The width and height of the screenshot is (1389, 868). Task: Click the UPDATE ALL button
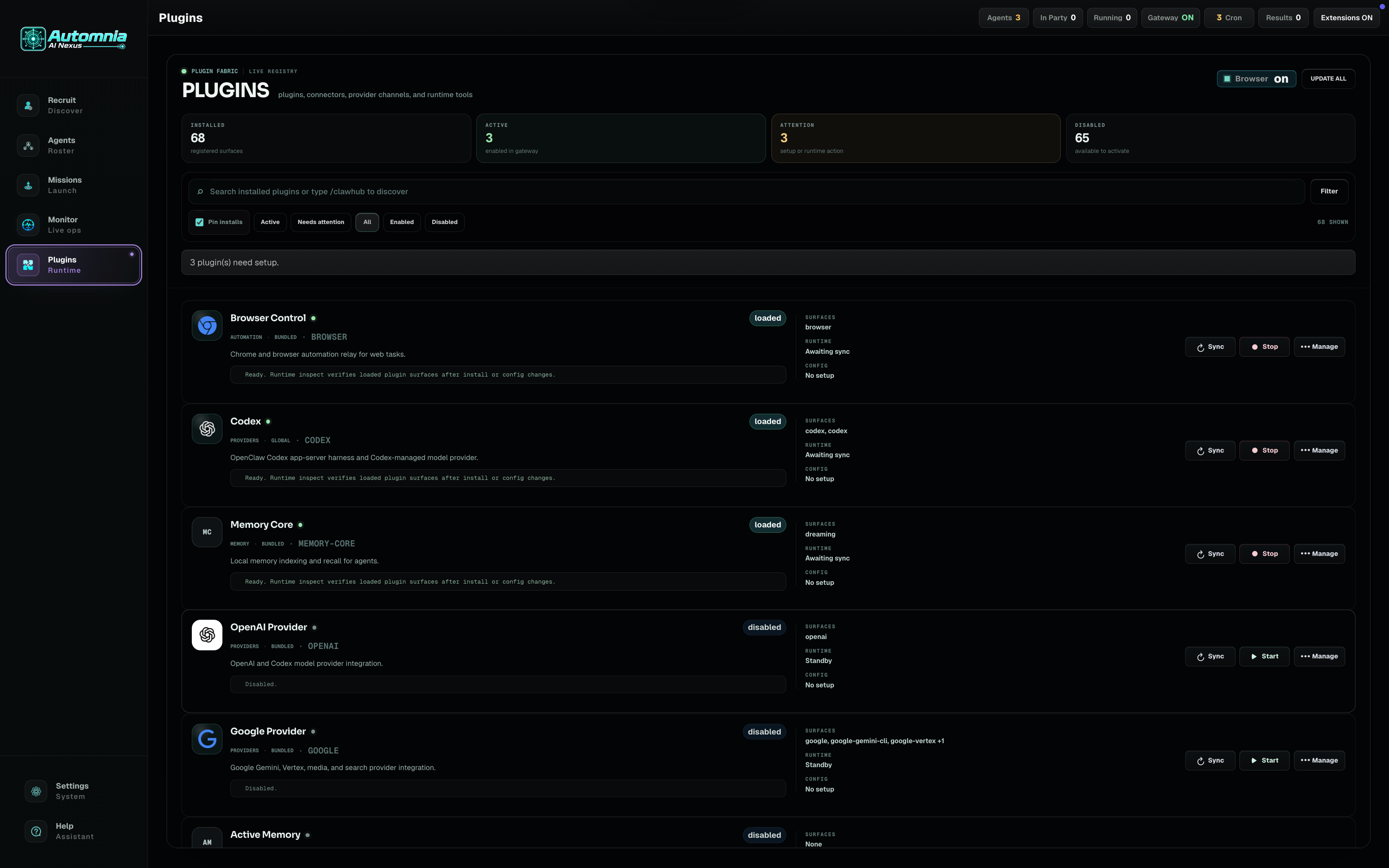[1328, 79]
